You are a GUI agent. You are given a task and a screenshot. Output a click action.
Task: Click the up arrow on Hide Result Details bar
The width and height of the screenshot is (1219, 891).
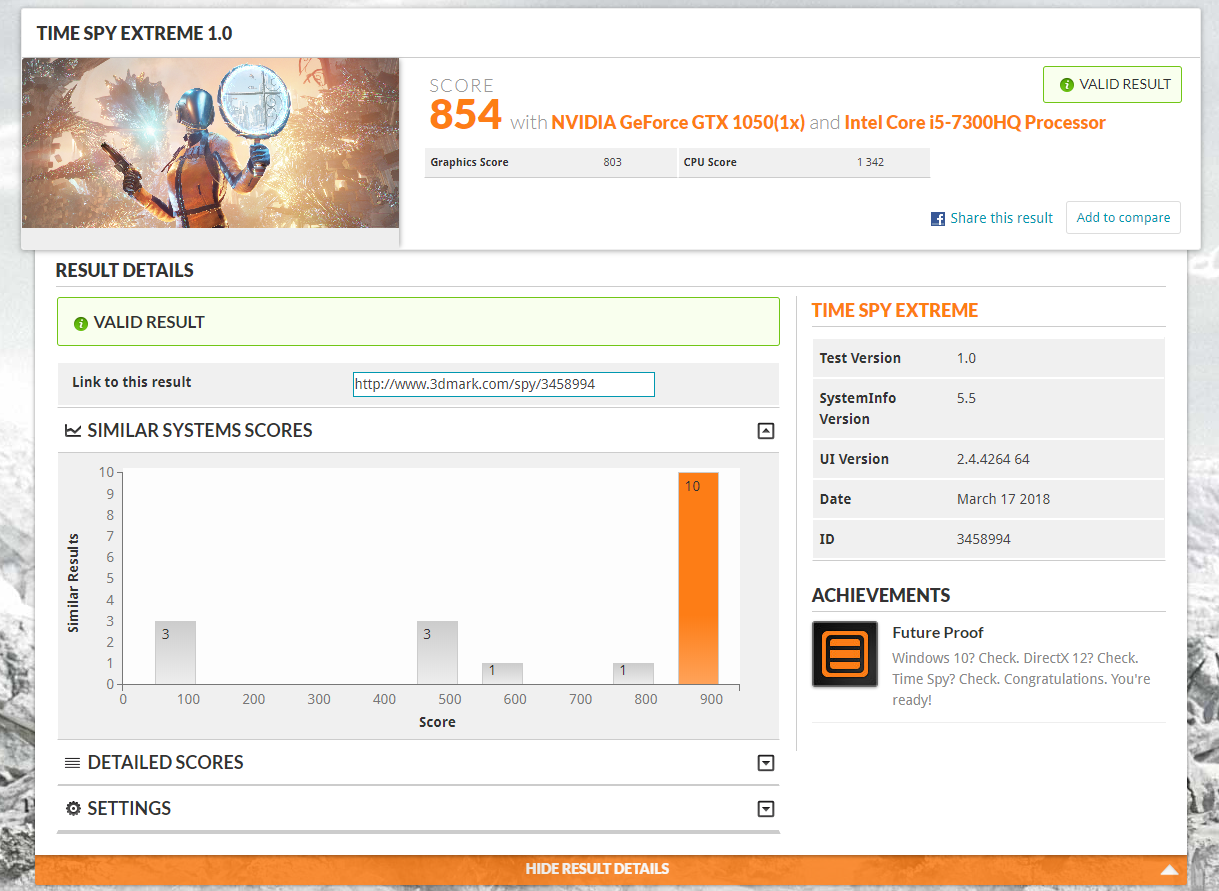tap(1169, 869)
